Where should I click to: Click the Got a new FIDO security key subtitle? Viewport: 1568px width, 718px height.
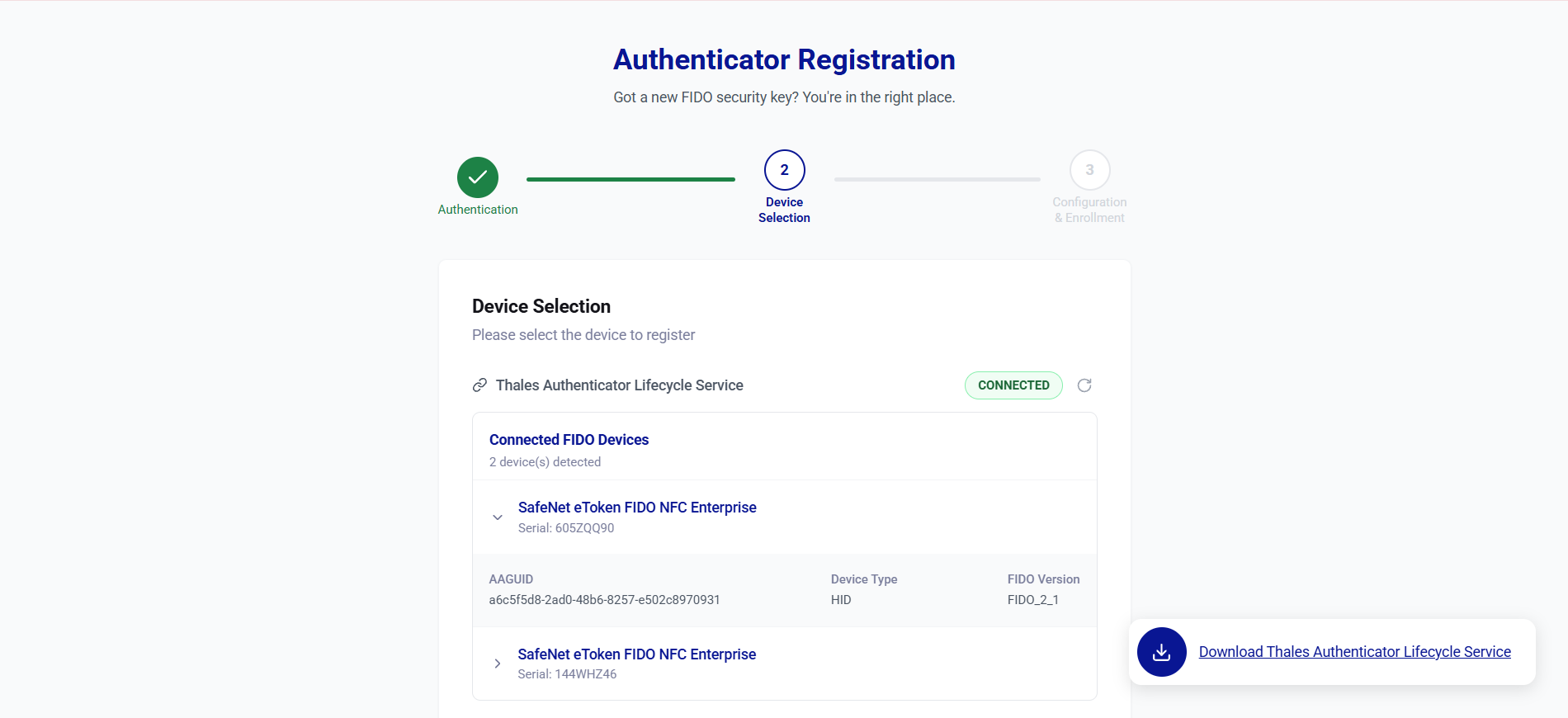(784, 97)
